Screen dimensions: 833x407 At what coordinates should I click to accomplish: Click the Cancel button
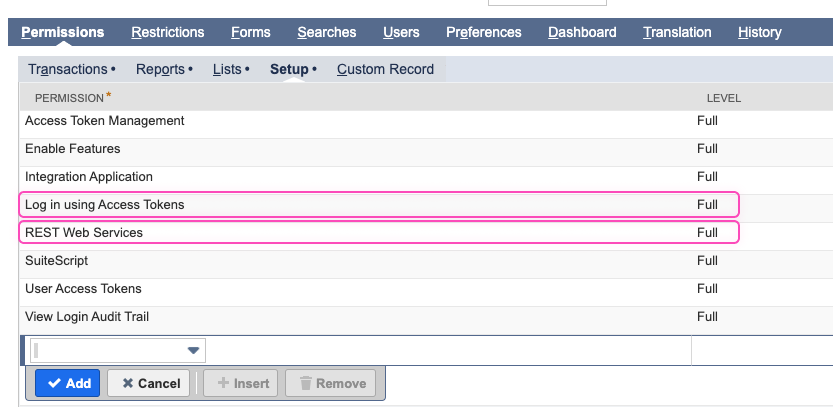pos(145,383)
